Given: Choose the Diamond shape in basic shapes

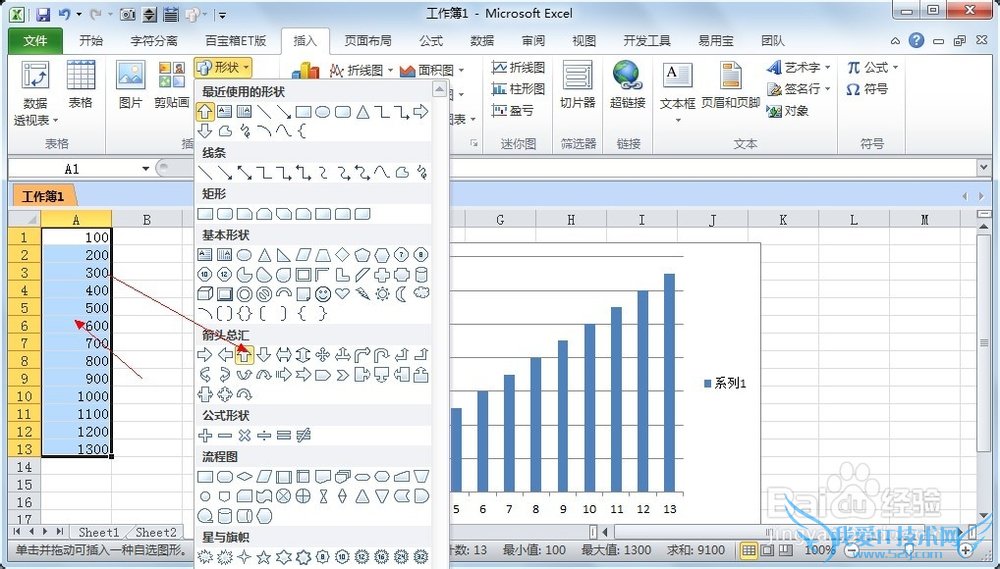Looking at the screenshot, I should coord(342,255).
